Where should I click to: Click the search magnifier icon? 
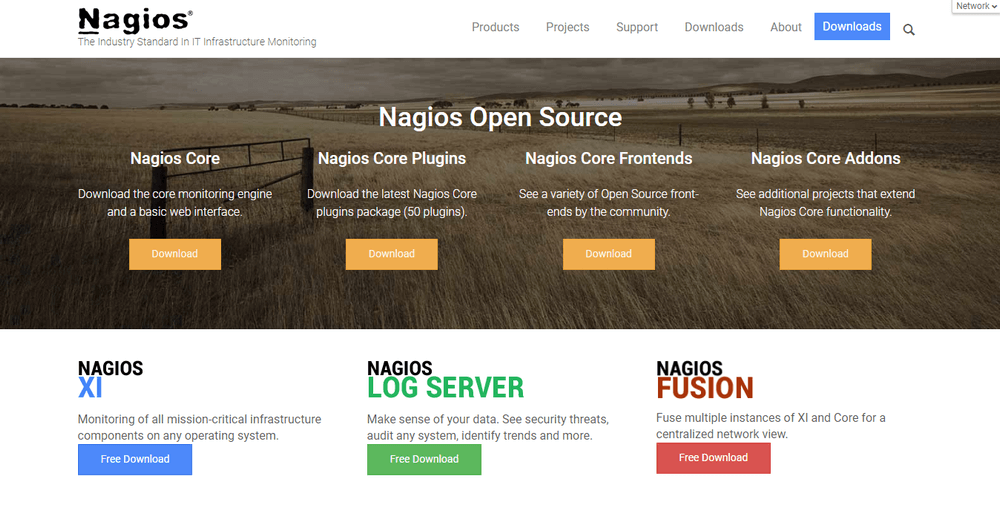[x=909, y=29]
